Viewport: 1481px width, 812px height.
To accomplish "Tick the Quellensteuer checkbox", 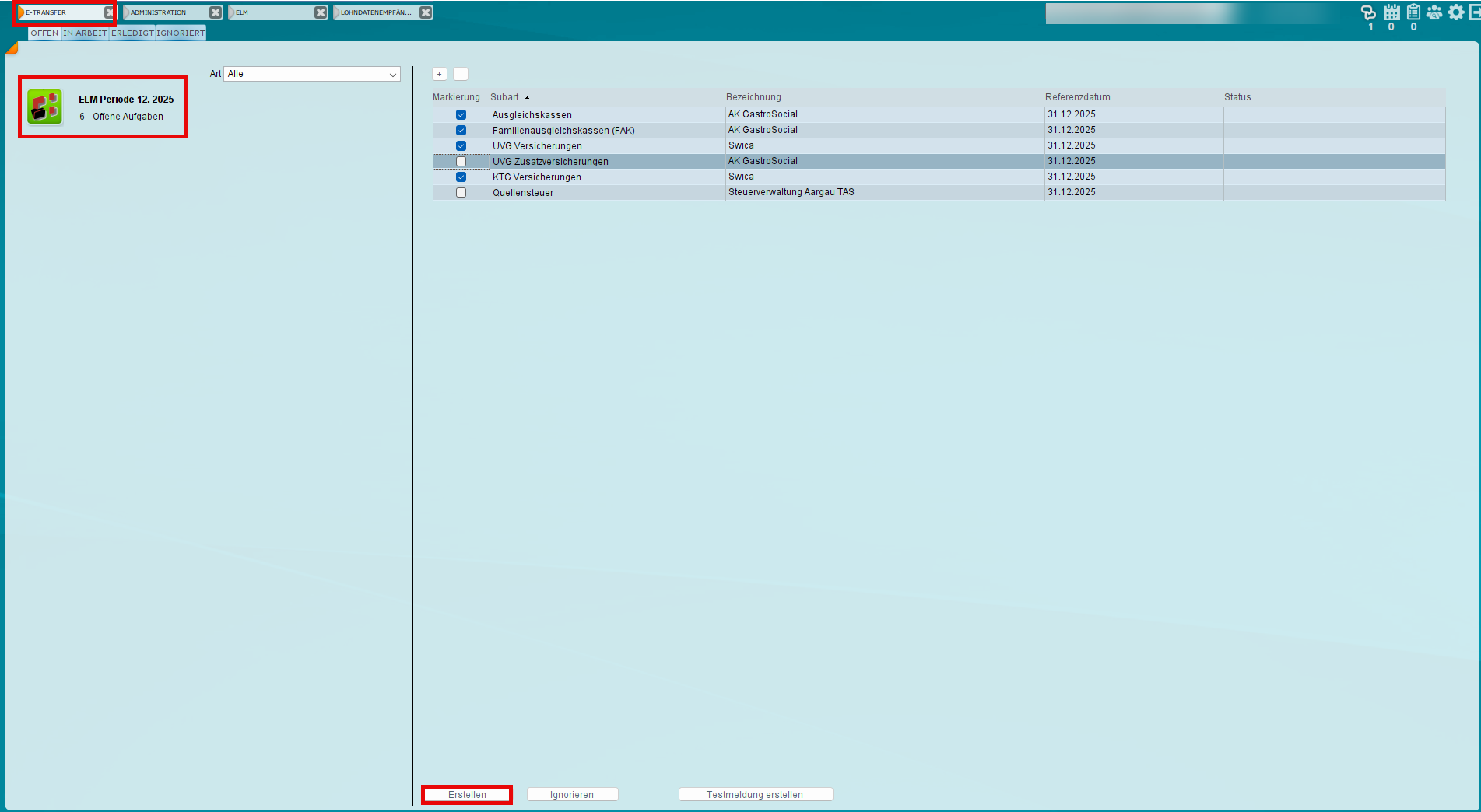I will pos(461,193).
